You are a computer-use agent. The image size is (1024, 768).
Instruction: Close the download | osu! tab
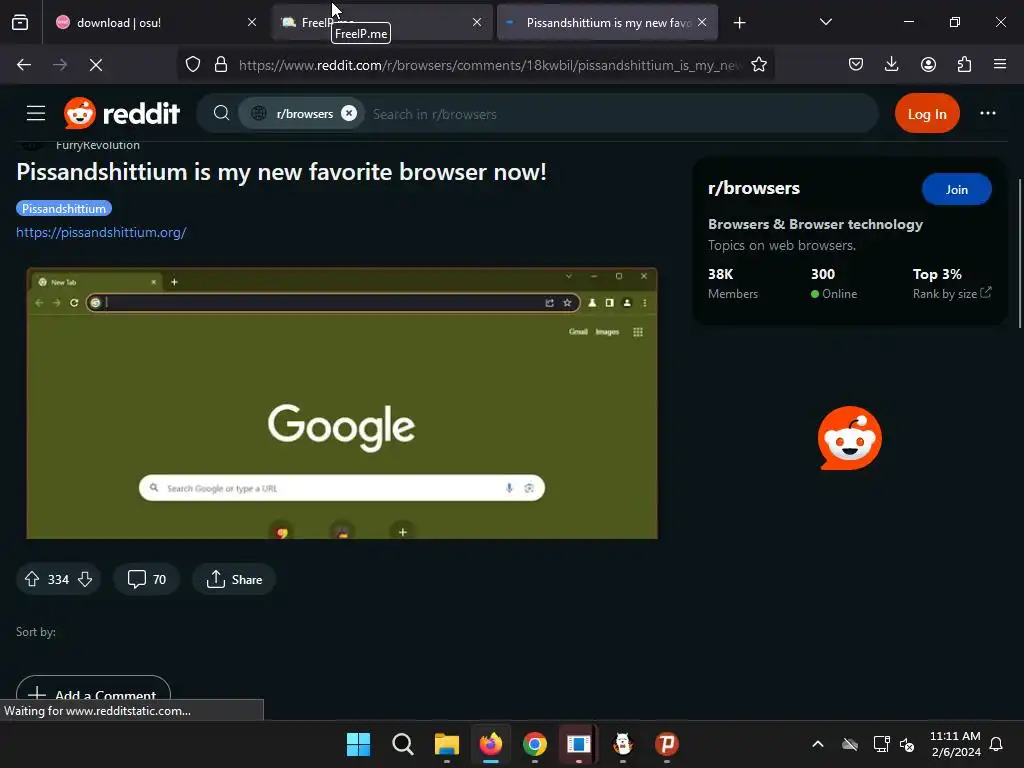(x=252, y=22)
